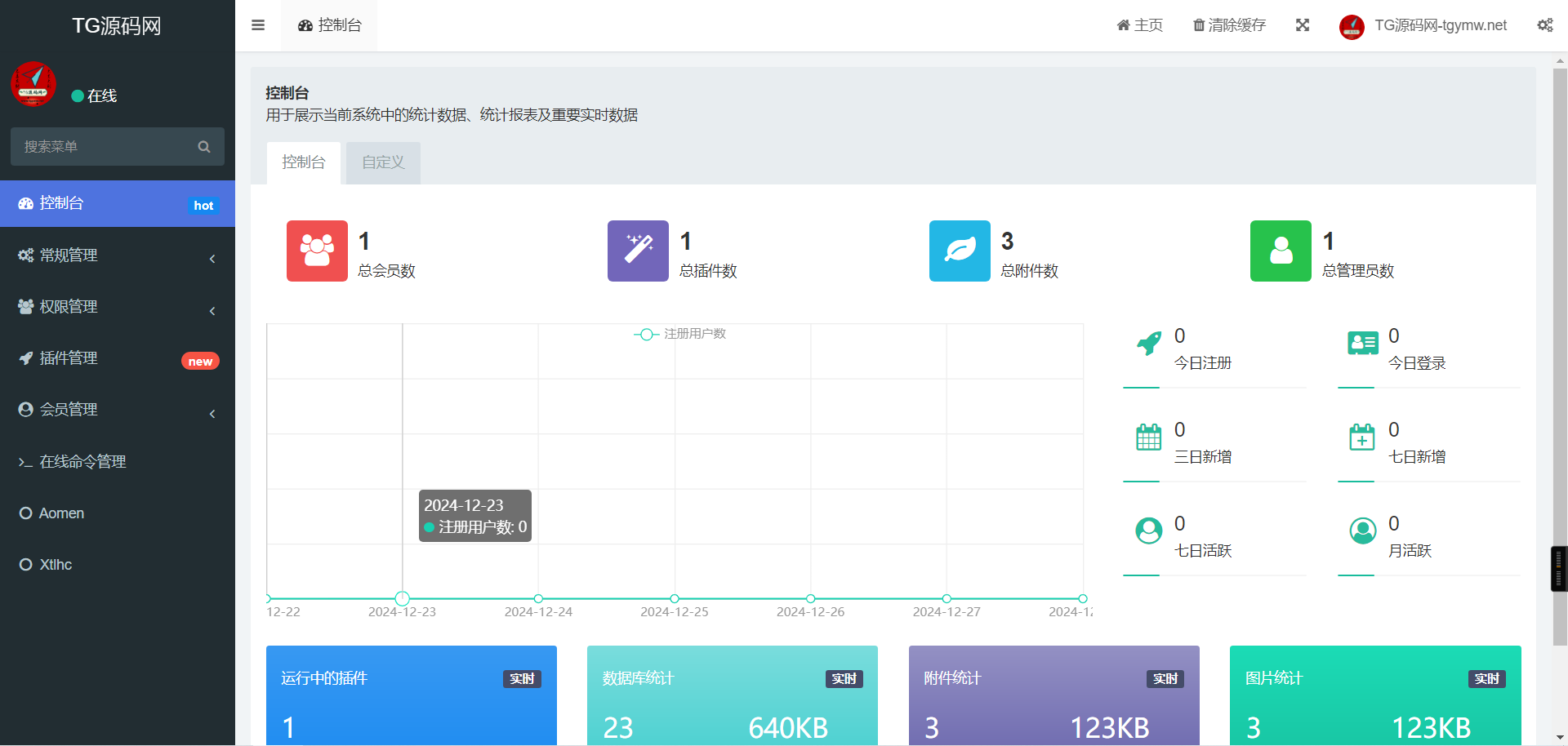Go to 主页 home link
Image resolution: width=1568 pixels, height=746 pixels.
point(1140,25)
